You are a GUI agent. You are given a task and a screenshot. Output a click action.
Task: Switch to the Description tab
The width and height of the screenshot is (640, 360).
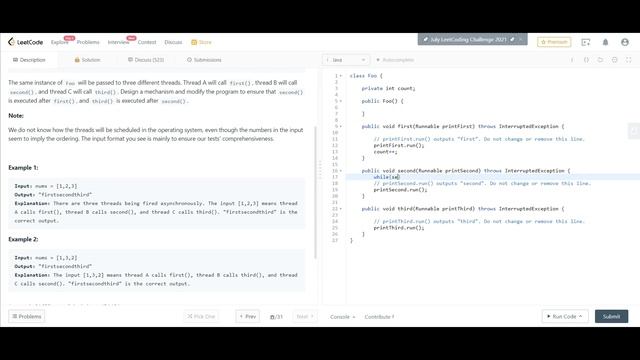[29, 60]
